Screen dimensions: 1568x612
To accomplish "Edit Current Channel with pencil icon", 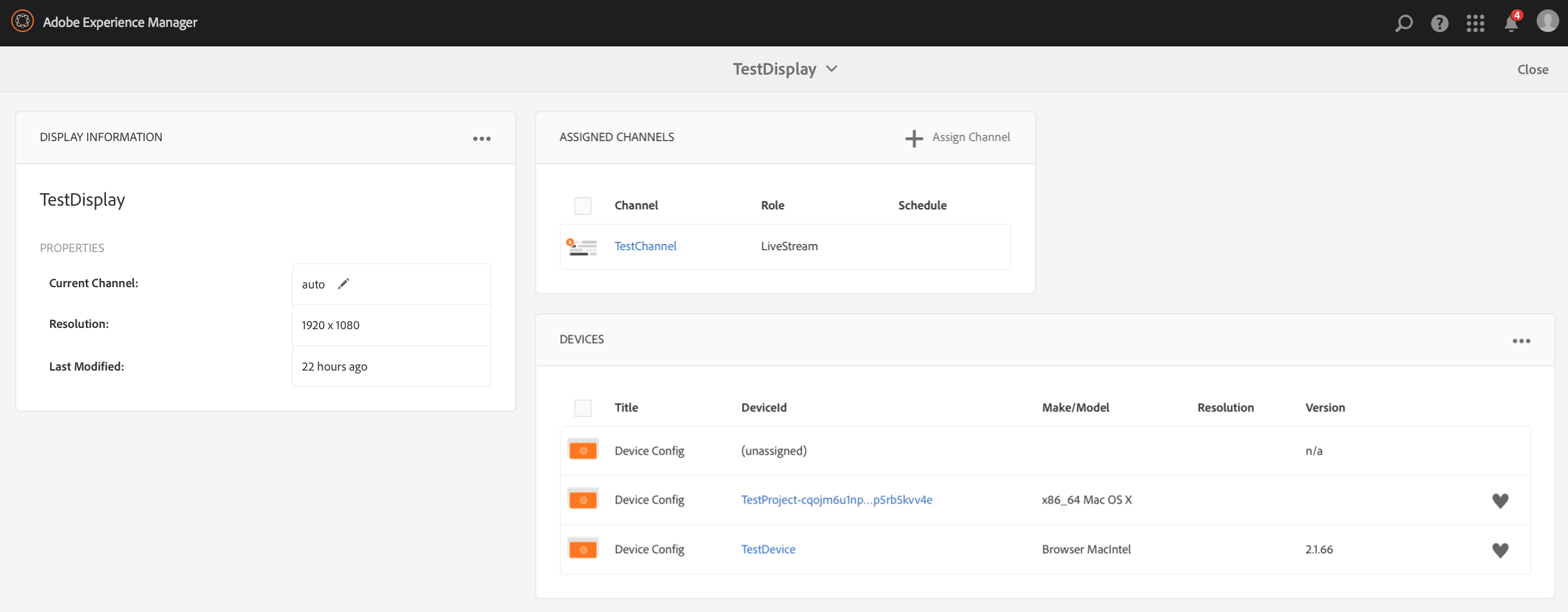I will click(343, 284).
